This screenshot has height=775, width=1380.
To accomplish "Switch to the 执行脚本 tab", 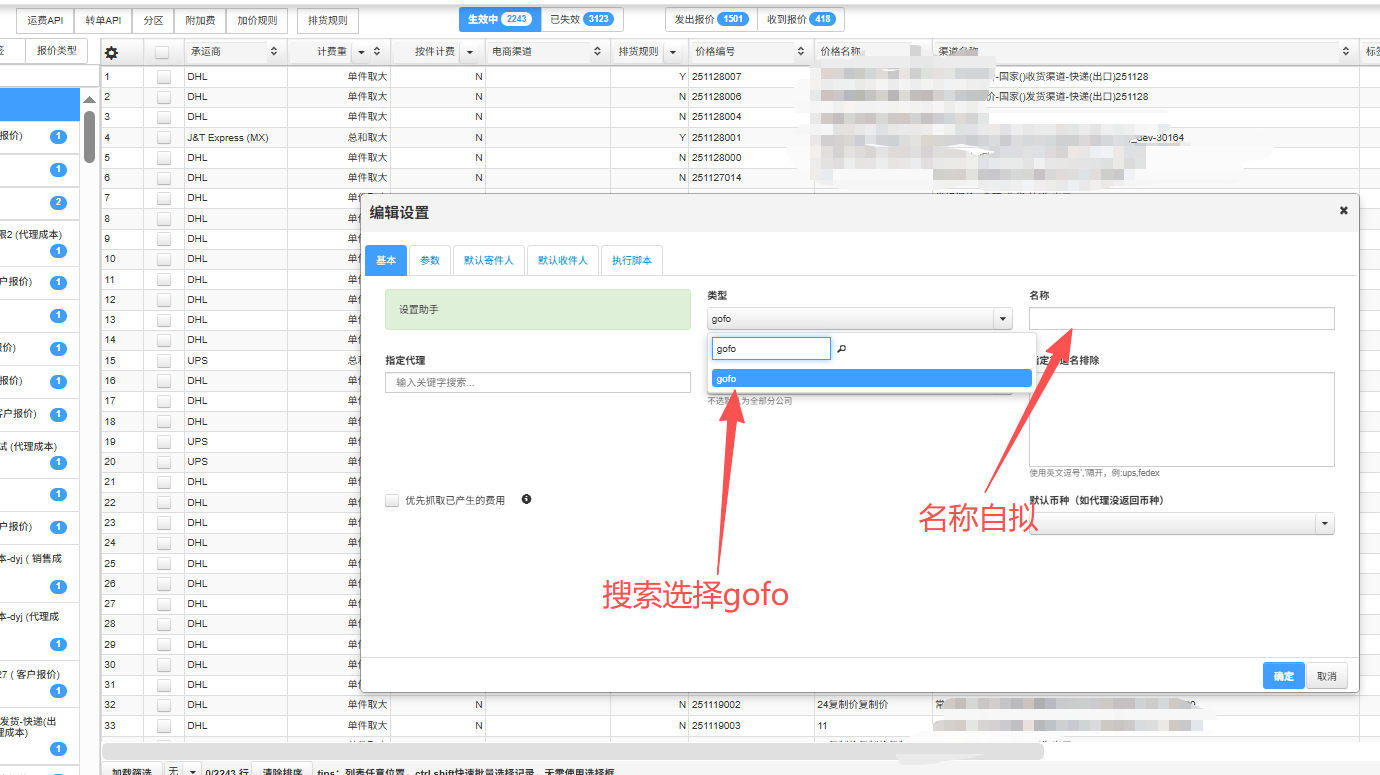I will coord(632,260).
